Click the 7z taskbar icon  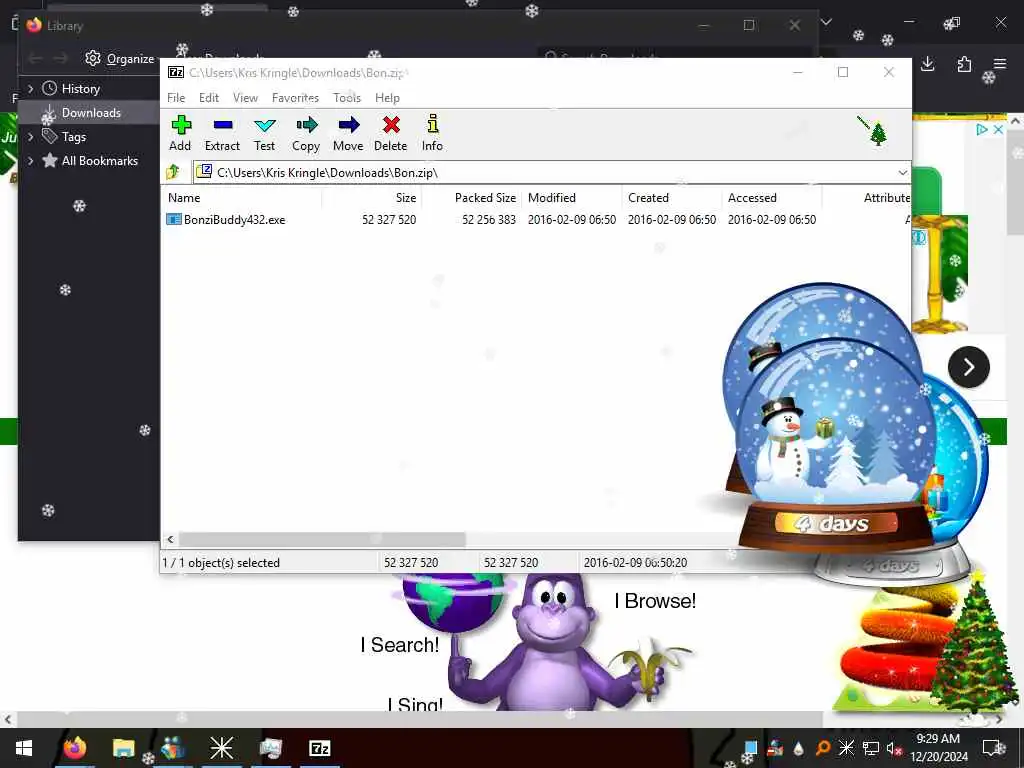(x=319, y=748)
